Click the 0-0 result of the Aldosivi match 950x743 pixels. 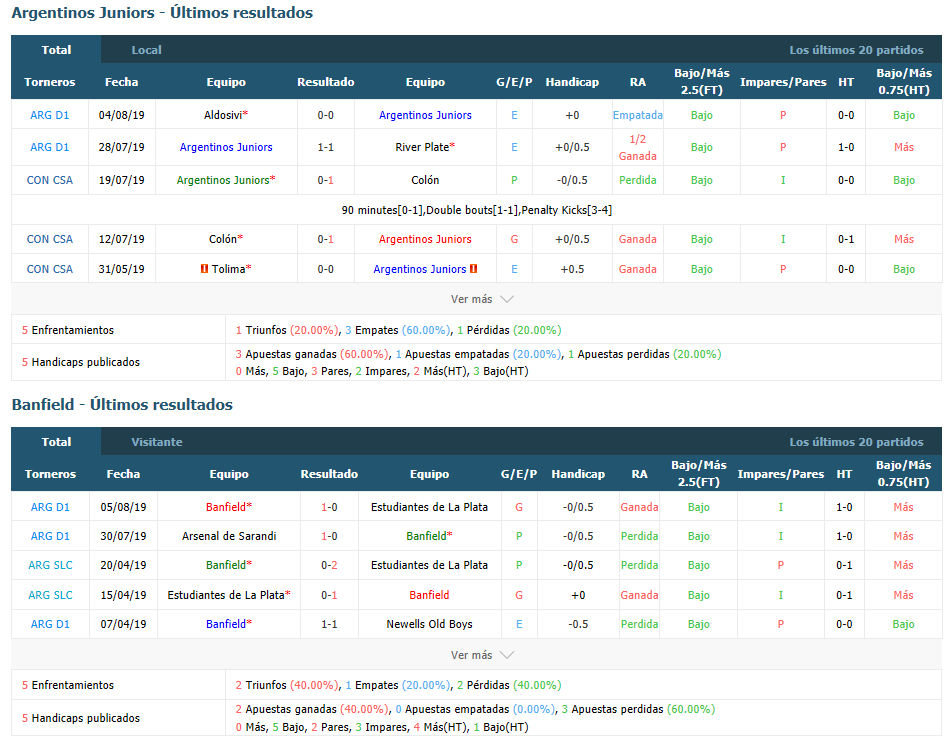tap(326, 115)
